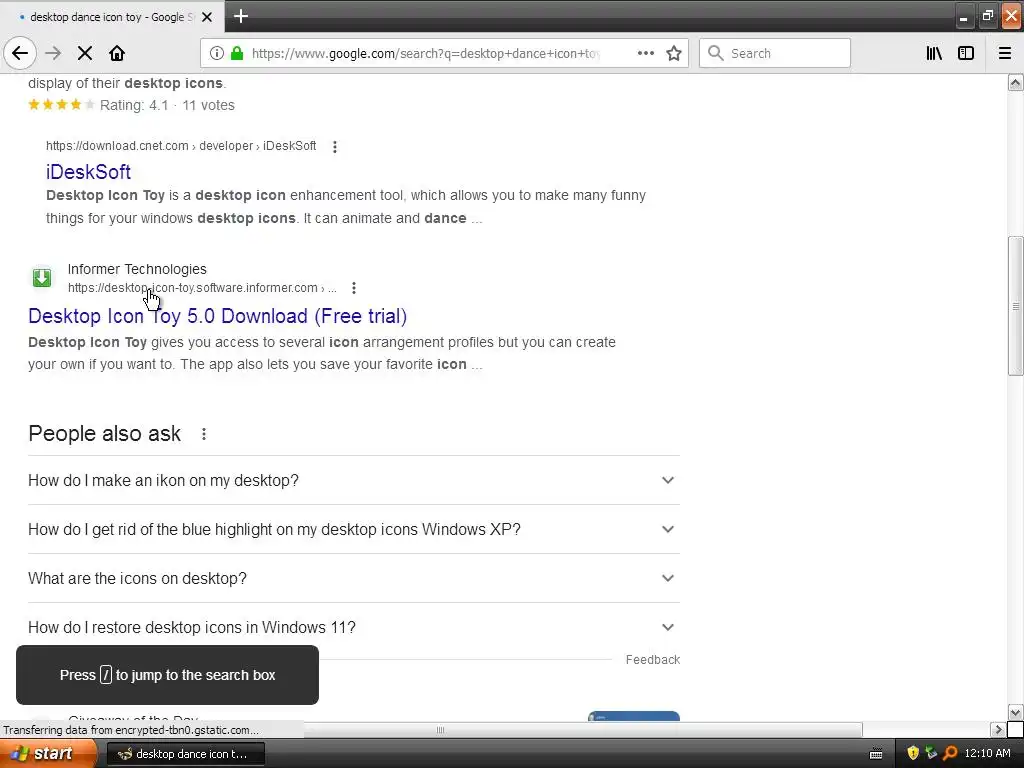Close the Google search tab

(207, 17)
